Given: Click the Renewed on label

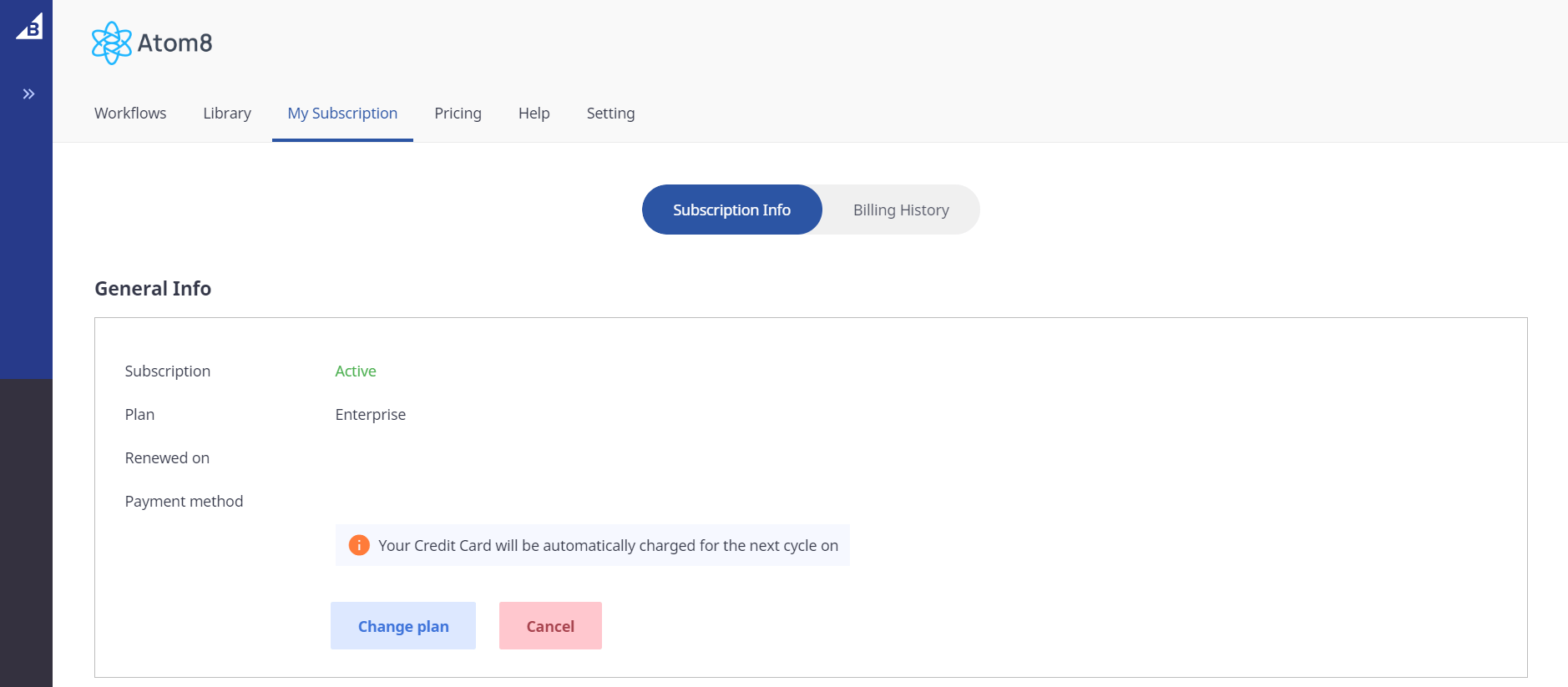Looking at the screenshot, I should coord(167,458).
